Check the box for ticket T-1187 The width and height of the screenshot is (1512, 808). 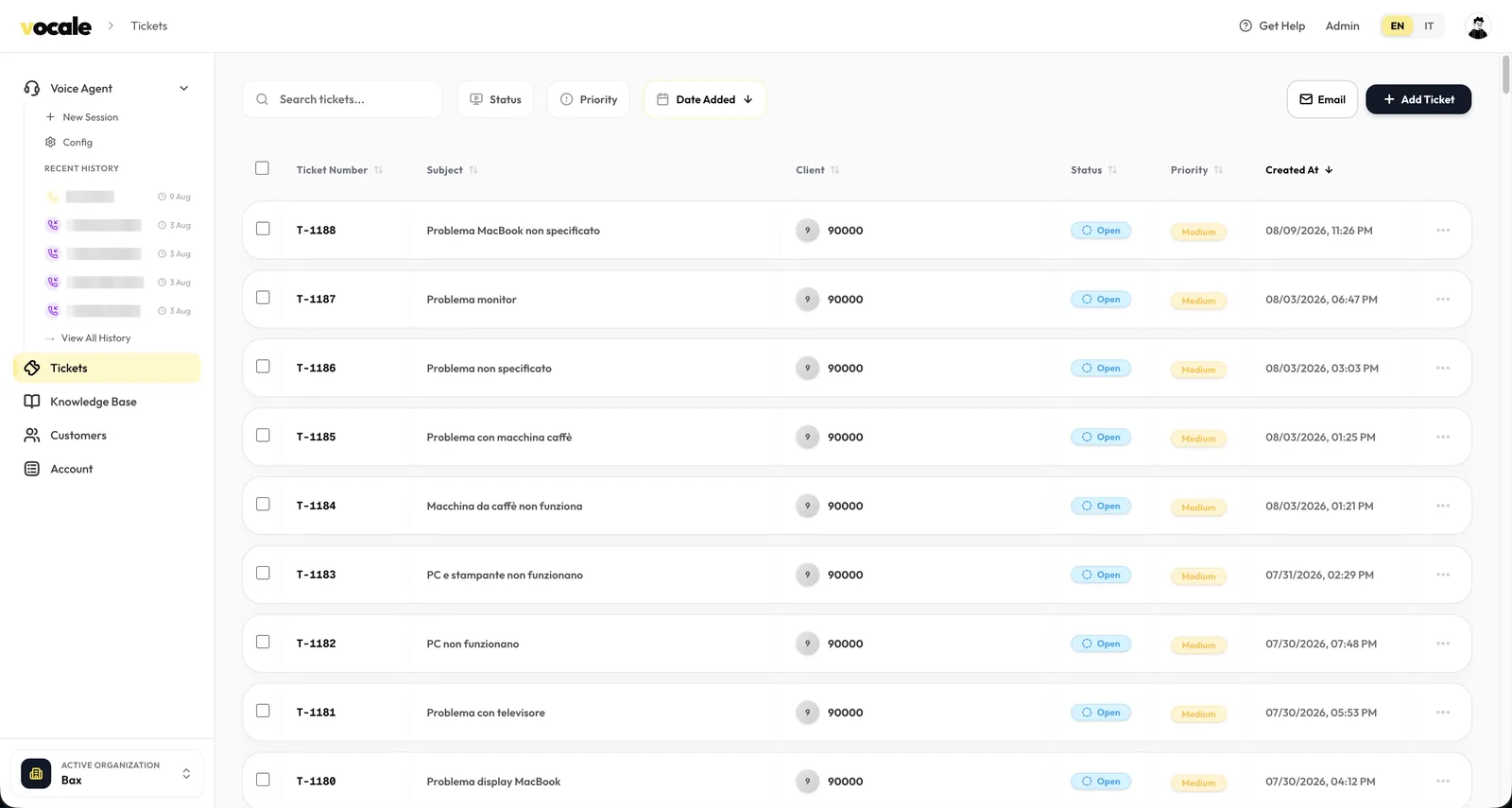[x=263, y=298]
